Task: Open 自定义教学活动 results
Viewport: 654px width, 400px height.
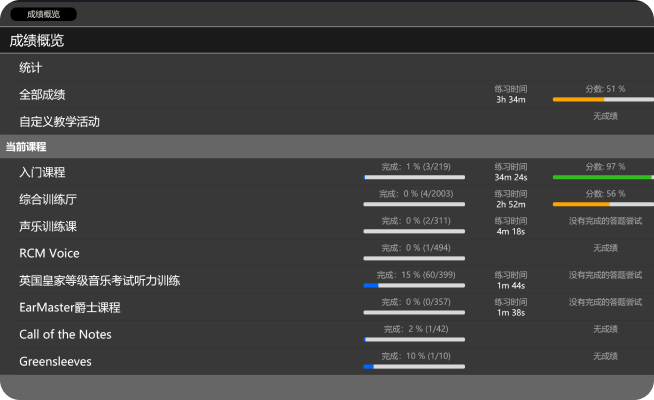Action: 59,122
